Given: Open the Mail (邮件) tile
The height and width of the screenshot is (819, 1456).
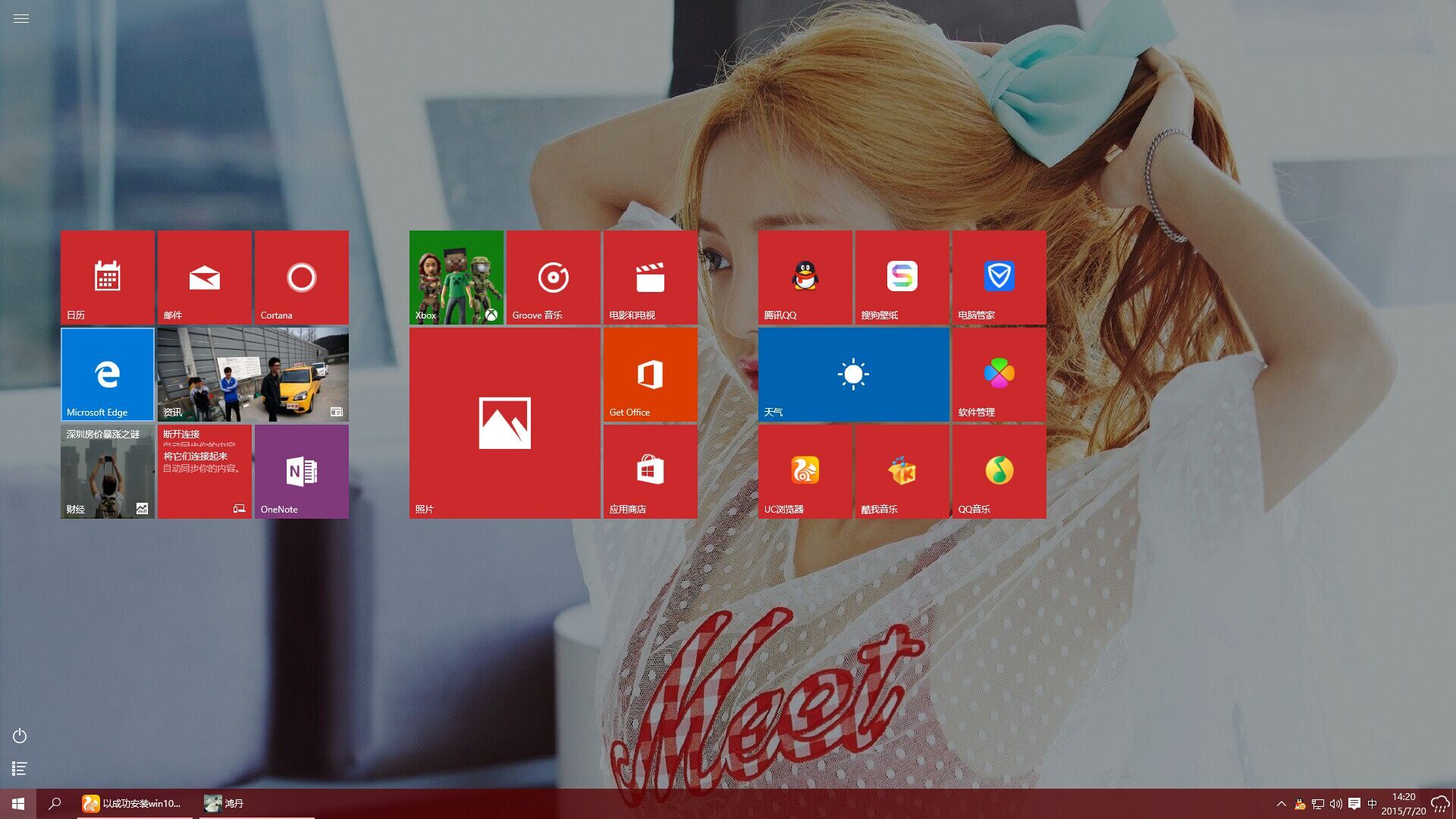Looking at the screenshot, I should [x=204, y=278].
